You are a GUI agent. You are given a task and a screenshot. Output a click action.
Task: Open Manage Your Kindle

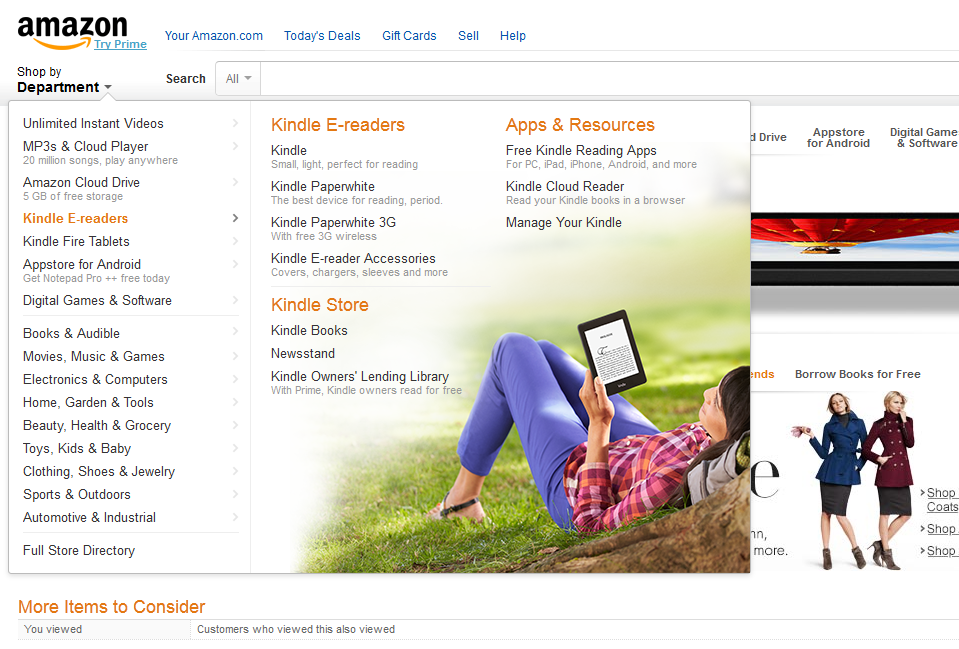[563, 223]
